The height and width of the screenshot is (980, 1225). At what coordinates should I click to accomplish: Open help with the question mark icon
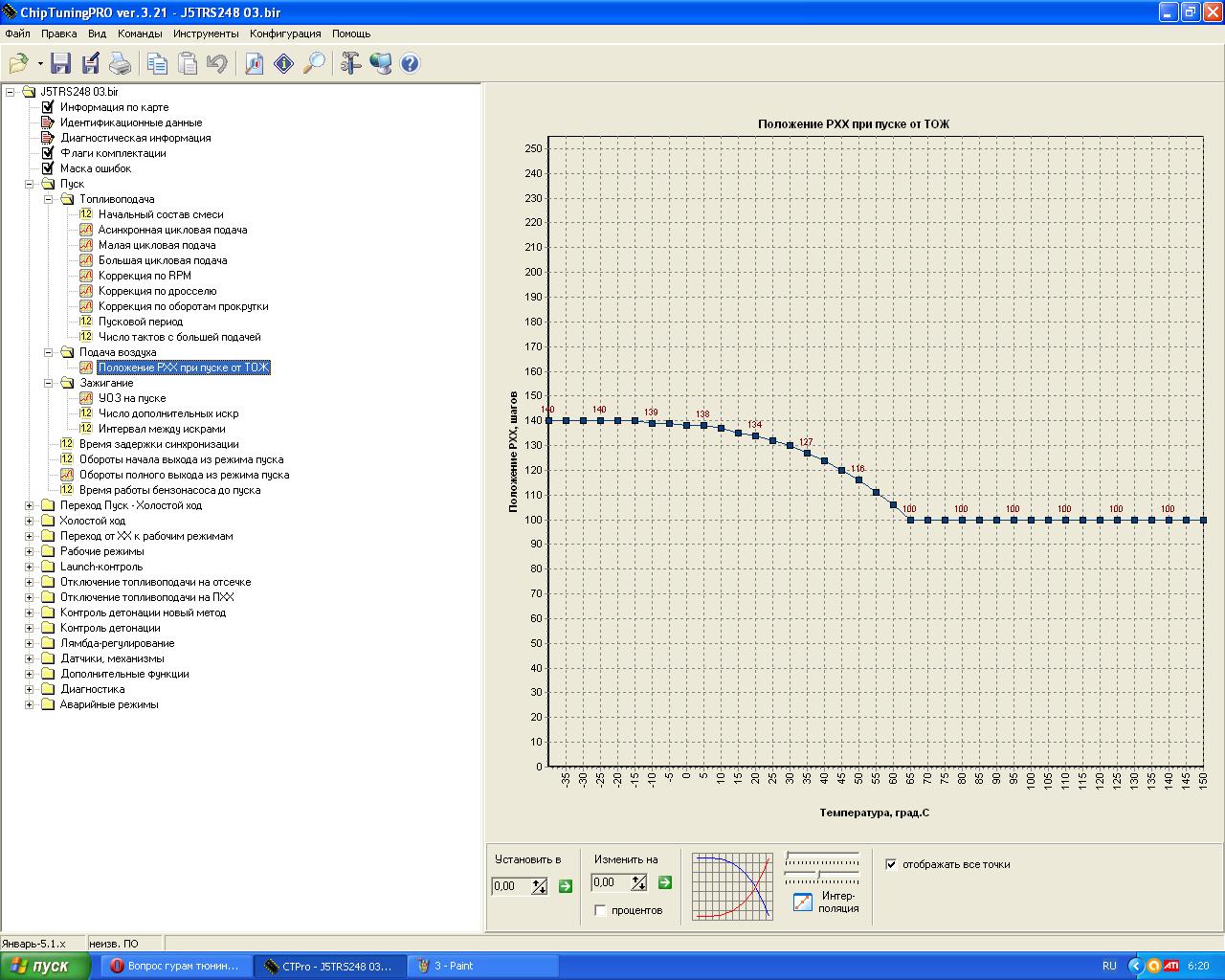click(410, 64)
